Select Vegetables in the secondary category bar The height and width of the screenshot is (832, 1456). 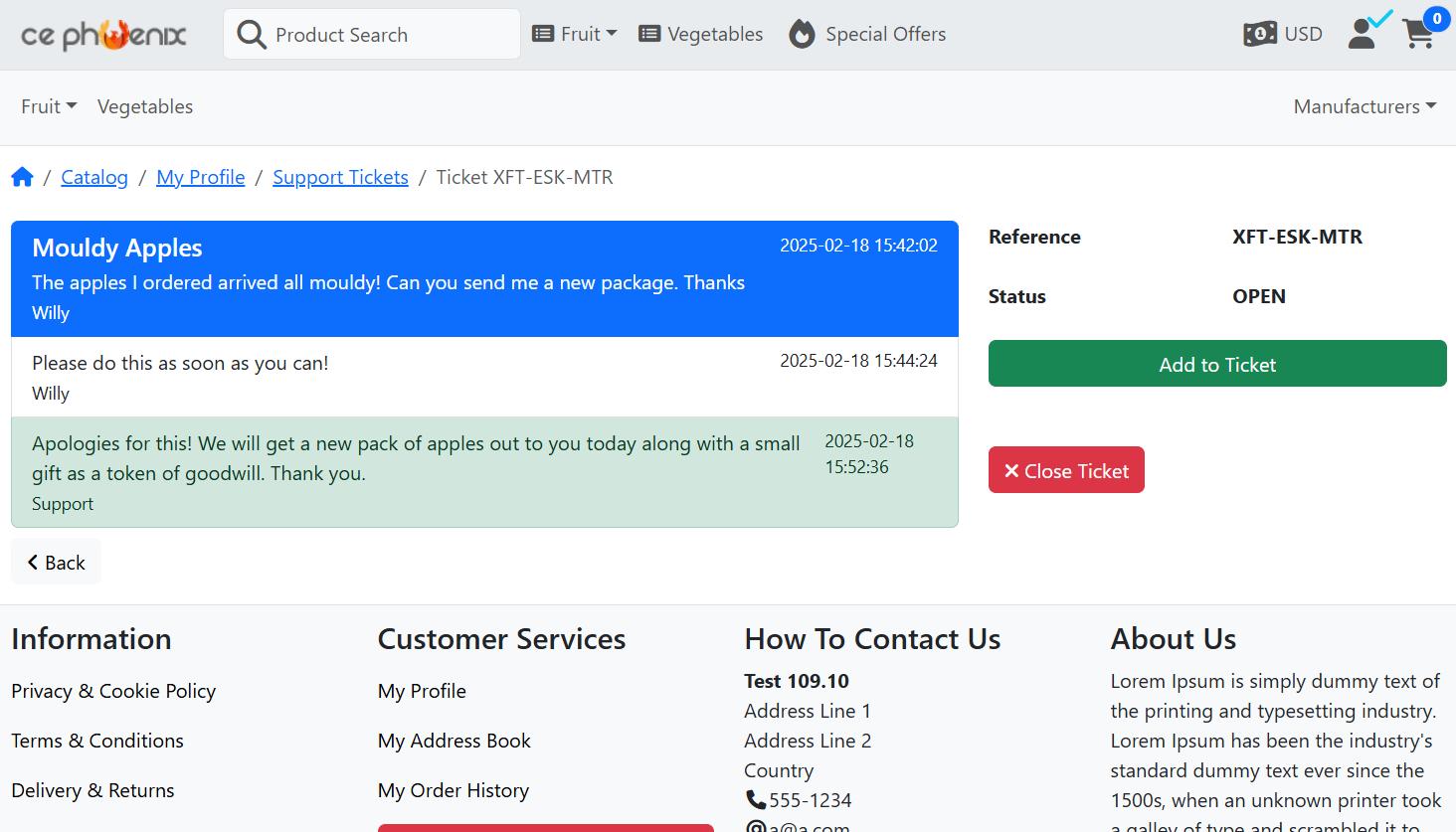click(x=145, y=106)
